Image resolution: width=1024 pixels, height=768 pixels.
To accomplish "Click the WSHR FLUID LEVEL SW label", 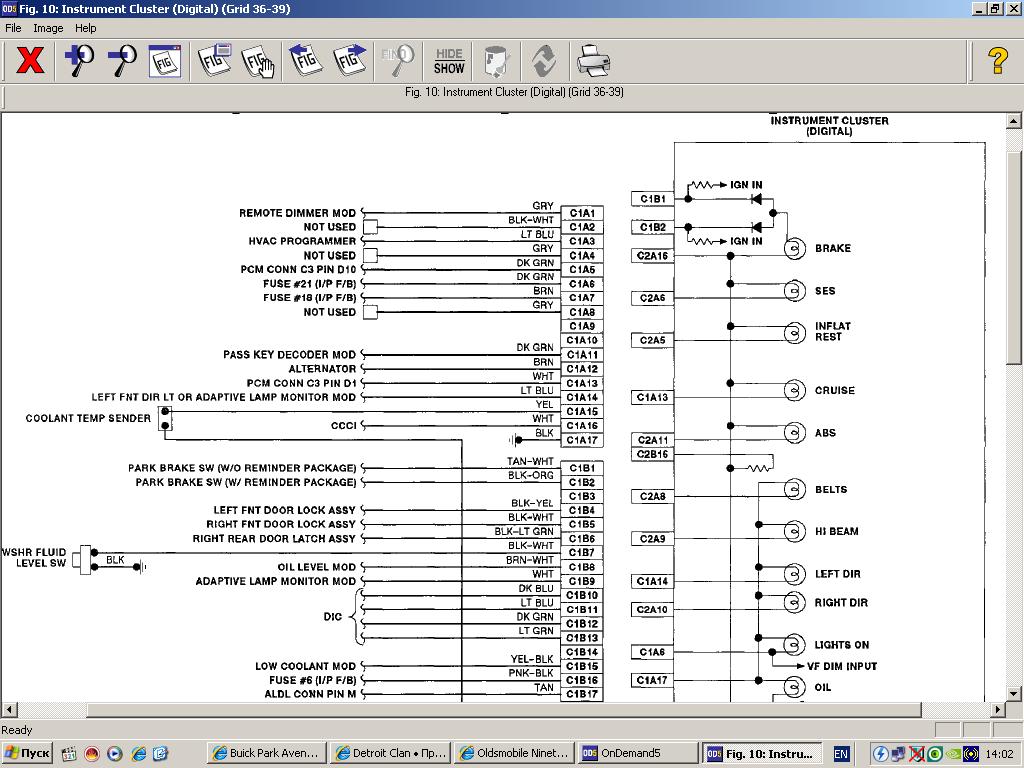I will pos(34,557).
